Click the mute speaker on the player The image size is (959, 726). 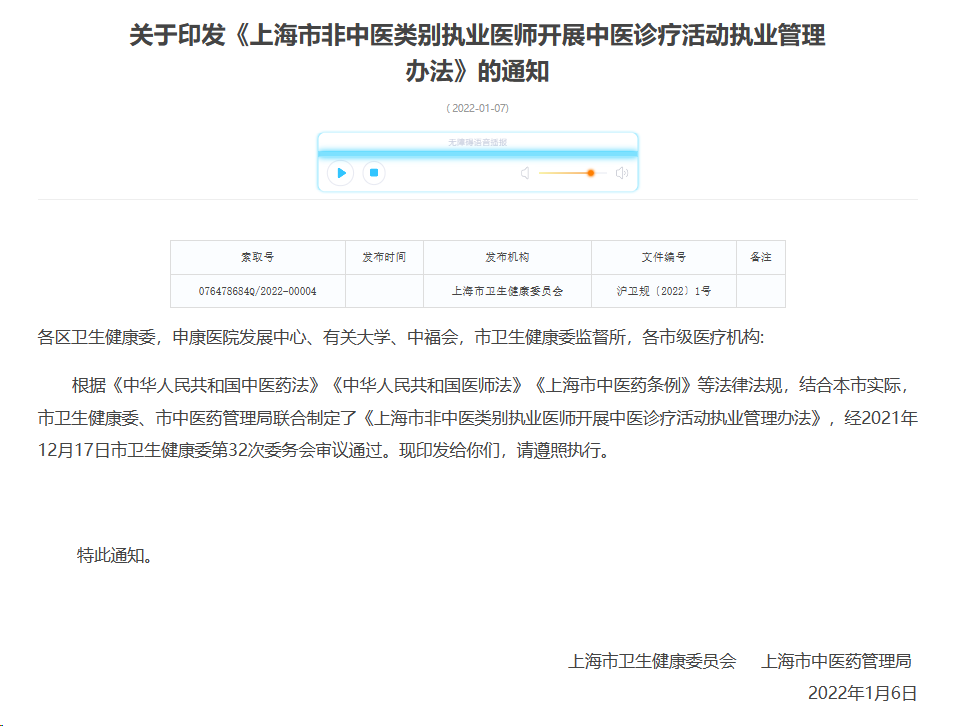[524, 172]
